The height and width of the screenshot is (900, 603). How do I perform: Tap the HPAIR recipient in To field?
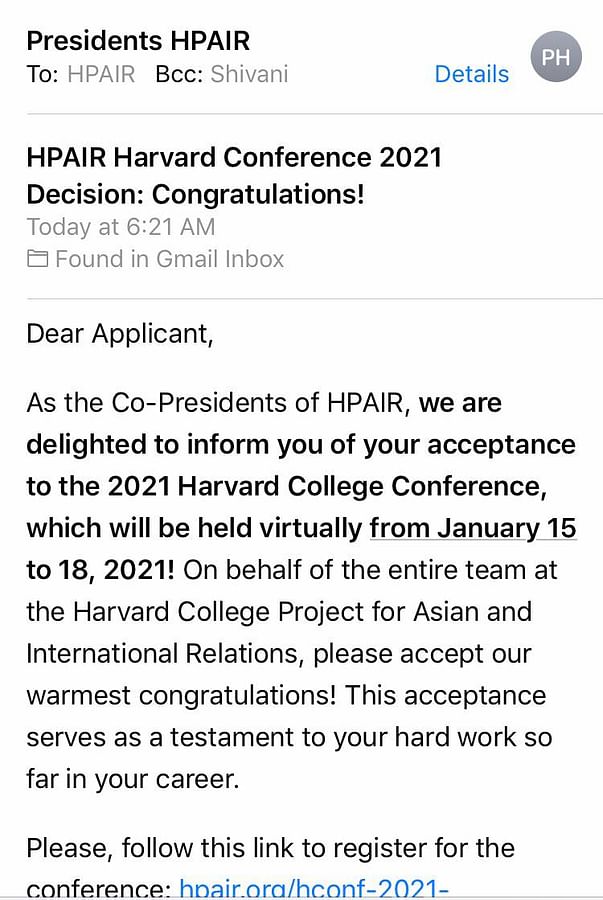101,74
